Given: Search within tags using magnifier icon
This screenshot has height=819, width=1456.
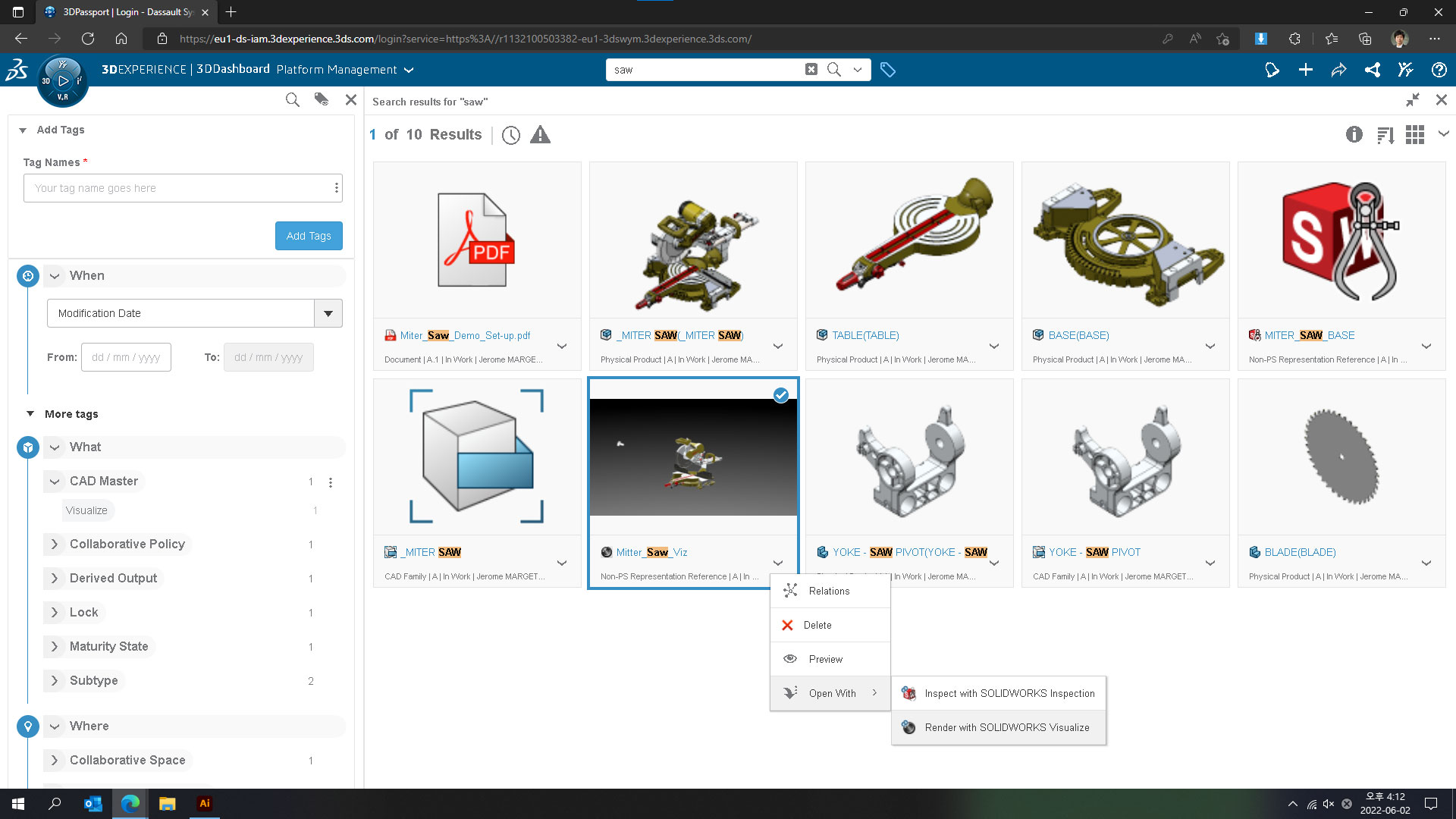Looking at the screenshot, I should 292,100.
